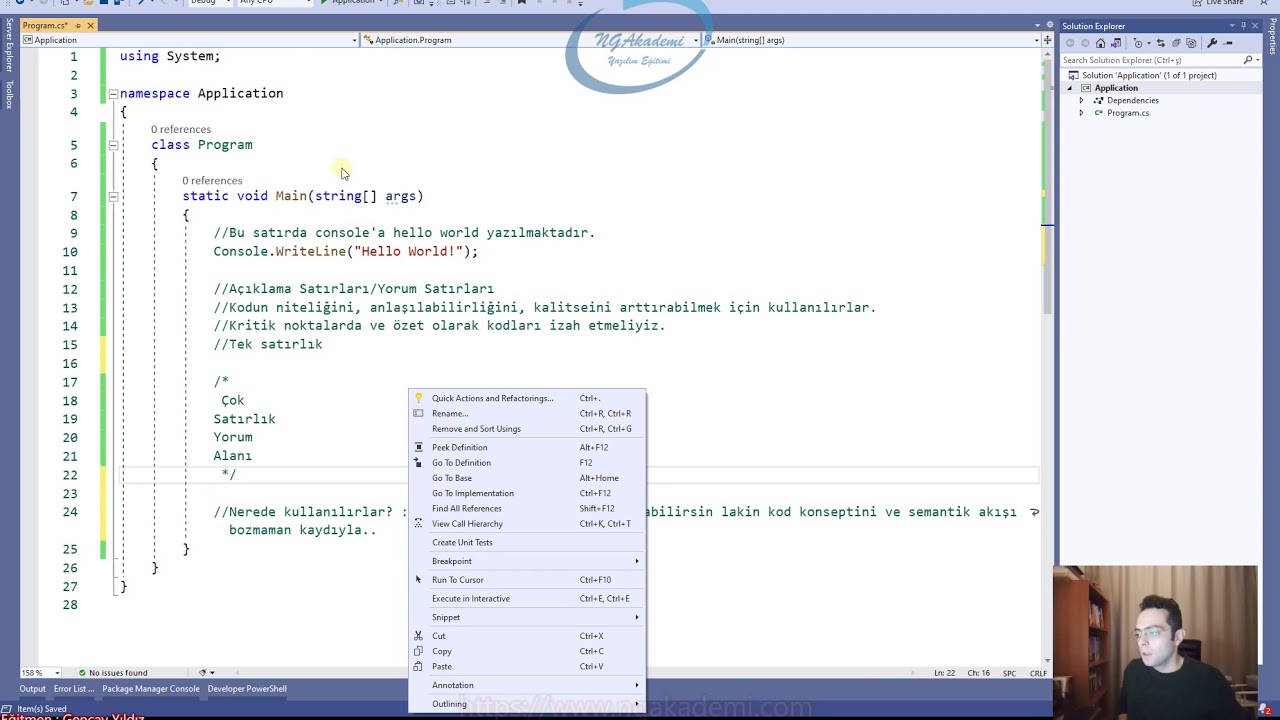The image size is (1280, 720).
Task: Click the split editor icon above the scrollbar
Action: (1046, 40)
